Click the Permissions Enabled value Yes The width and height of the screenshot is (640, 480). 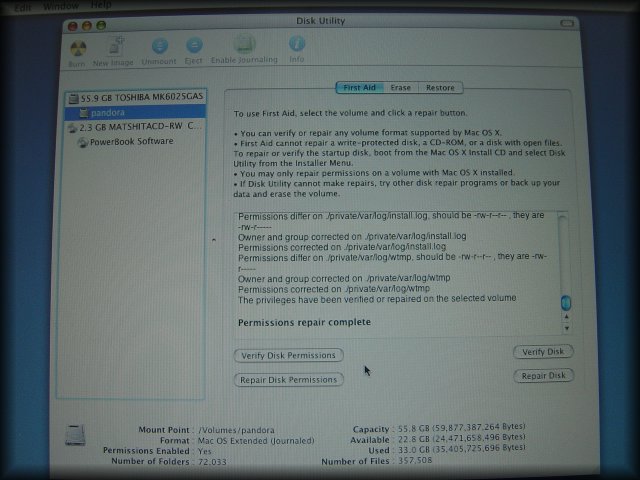pyautogui.click(x=204, y=451)
